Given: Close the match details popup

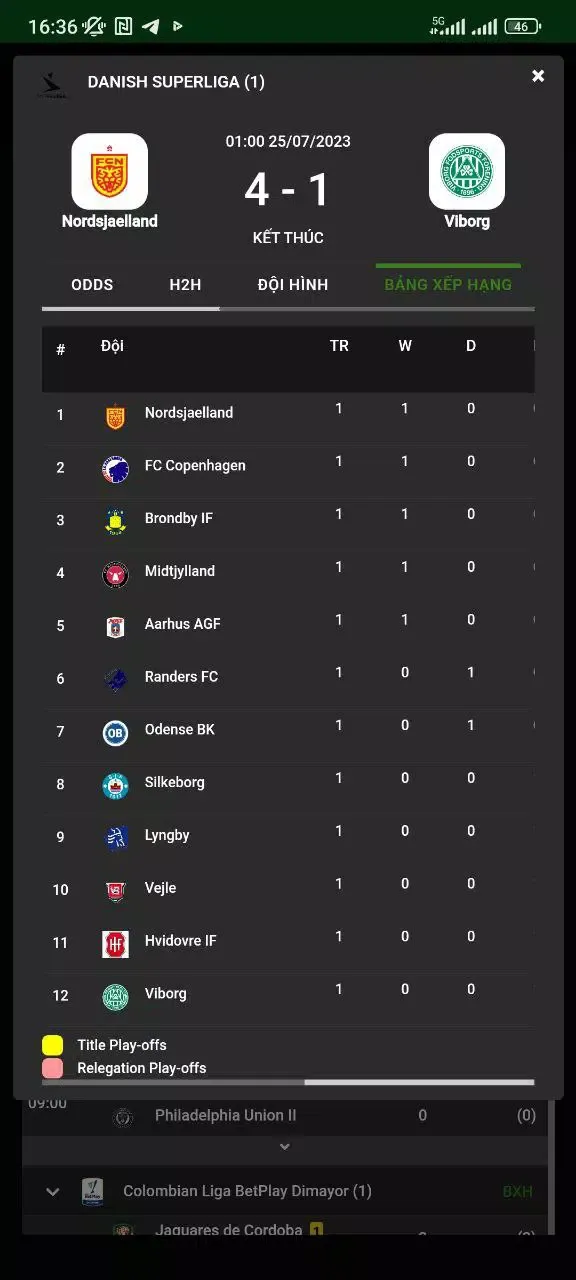Looking at the screenshot, I should point(538,76).
